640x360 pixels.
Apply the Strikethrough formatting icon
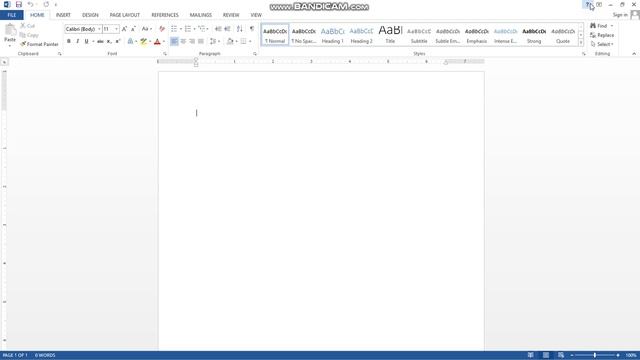tap(100, 41)
